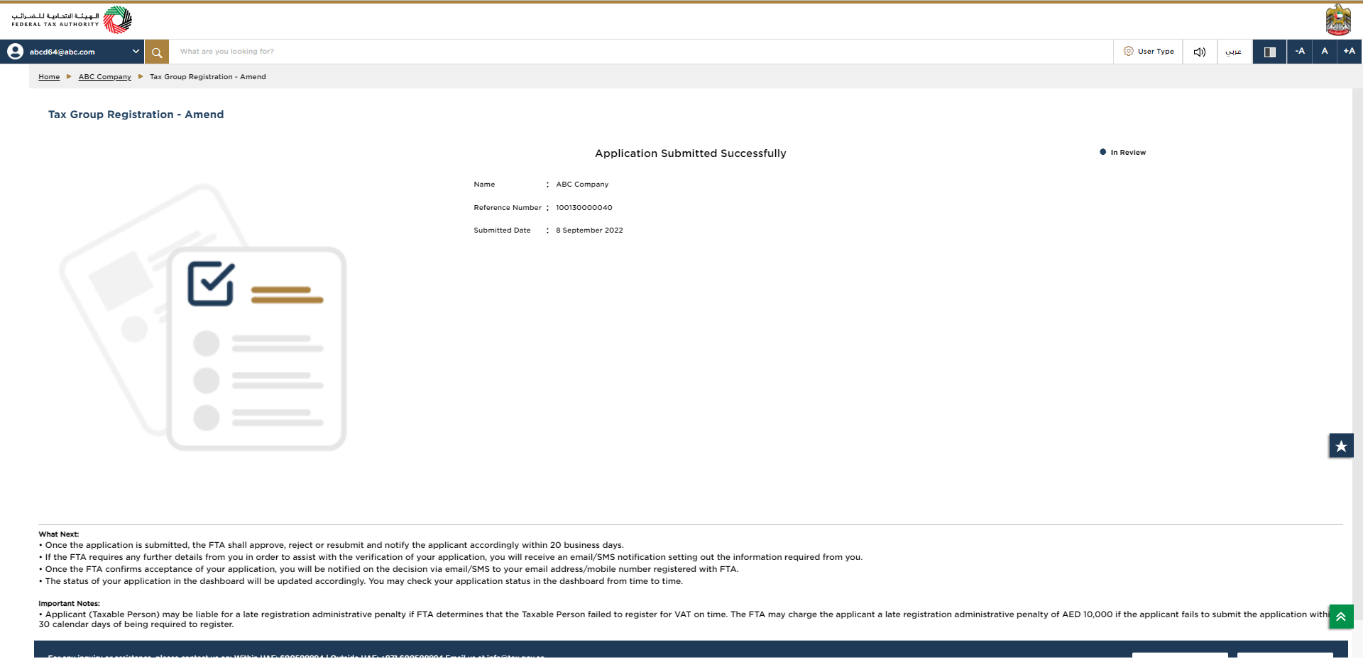Image resolution: width=1363 pixels, height=666 pixels.
Task: Toggle the high contrast mode icon
Action: 1270,51
